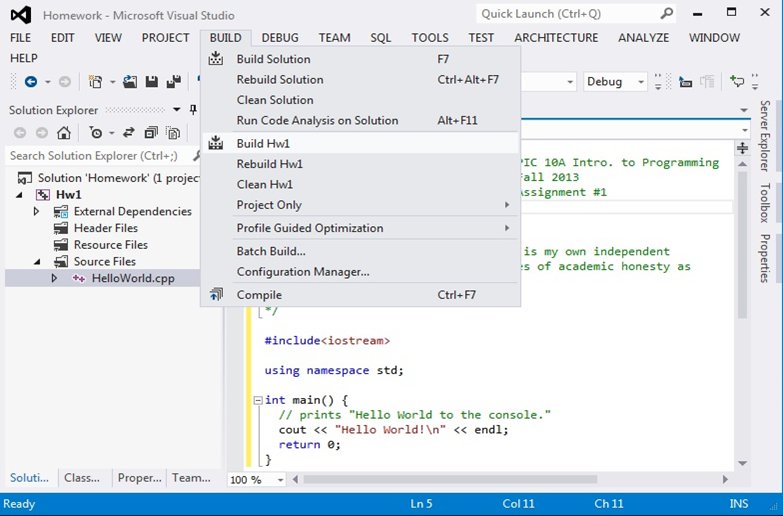
Task: Collapse the Source Files folder node
Action: (x=37, y=261)
